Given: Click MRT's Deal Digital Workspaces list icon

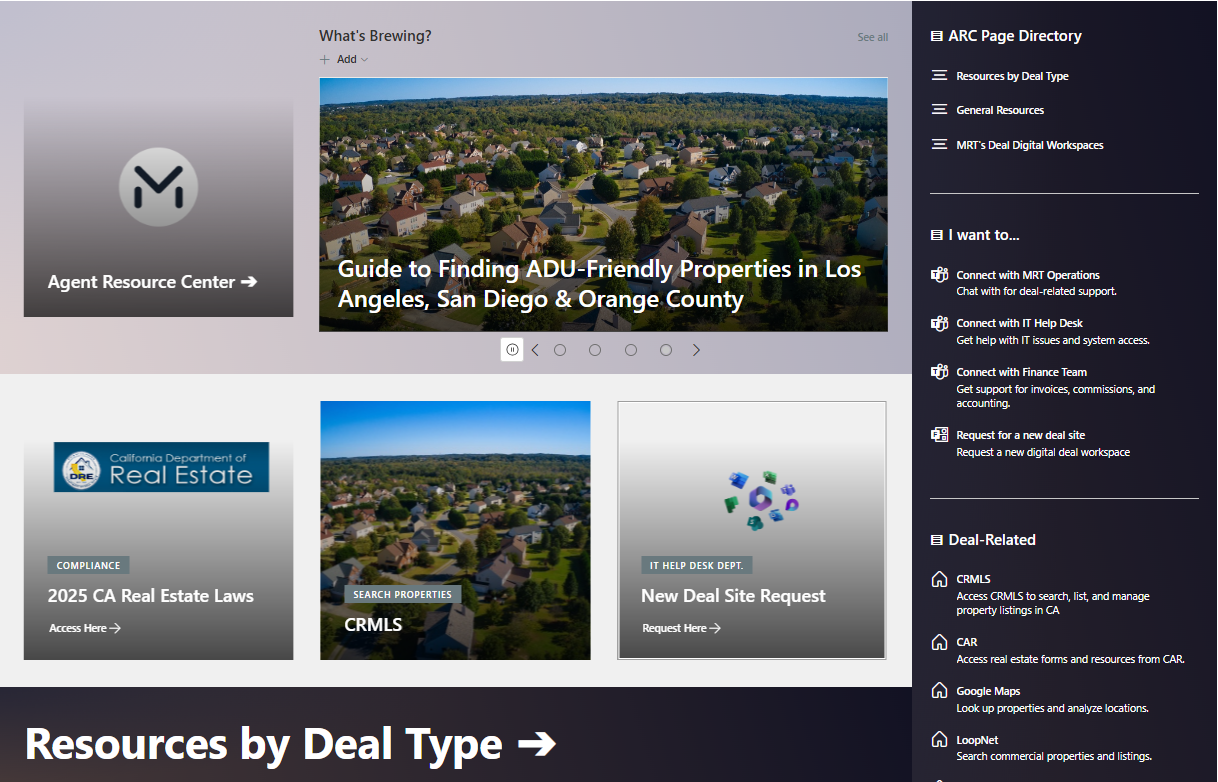Looking at the screenshot, I should coord(939,145).
